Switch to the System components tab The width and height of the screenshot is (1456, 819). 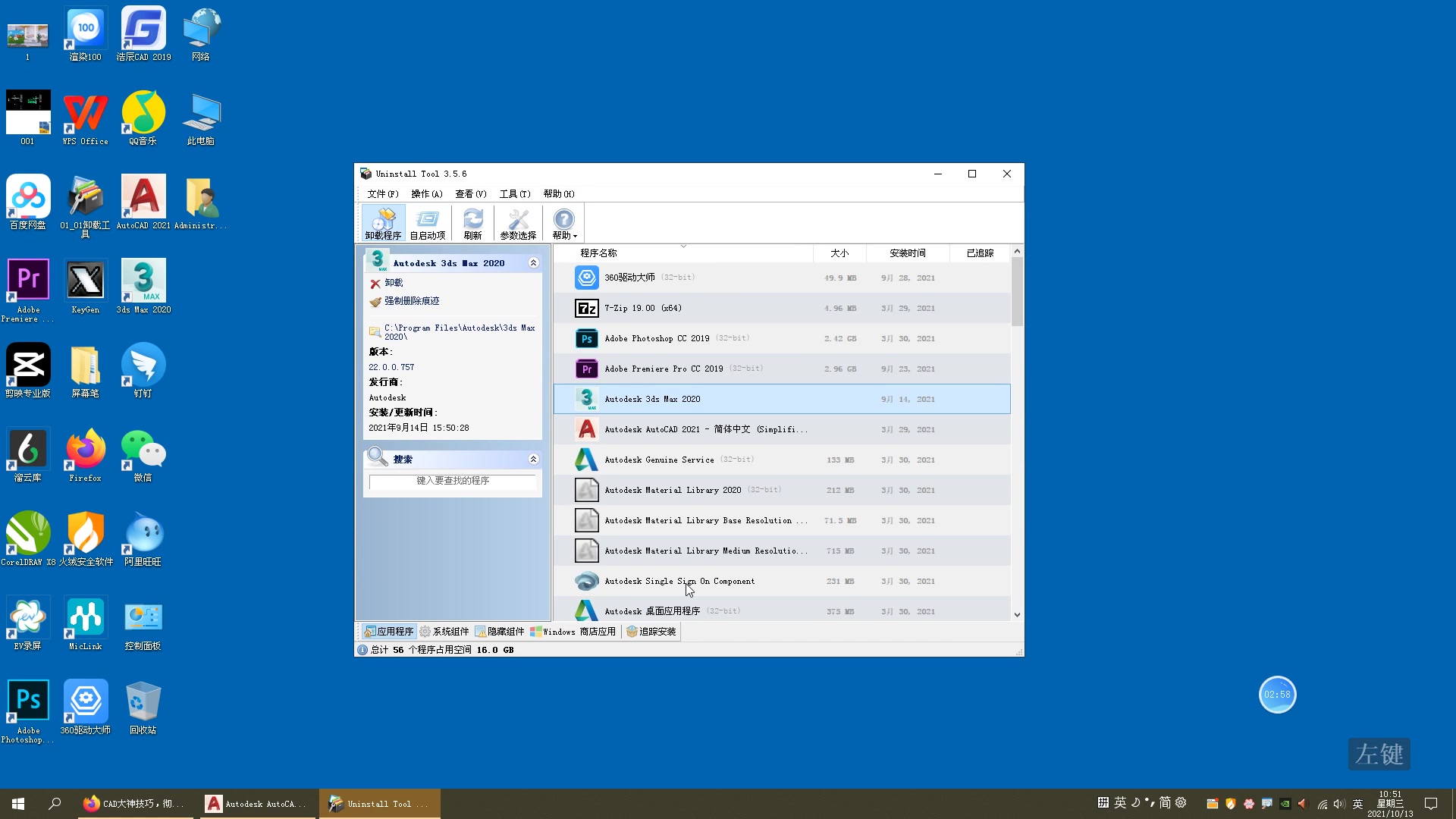444,631
